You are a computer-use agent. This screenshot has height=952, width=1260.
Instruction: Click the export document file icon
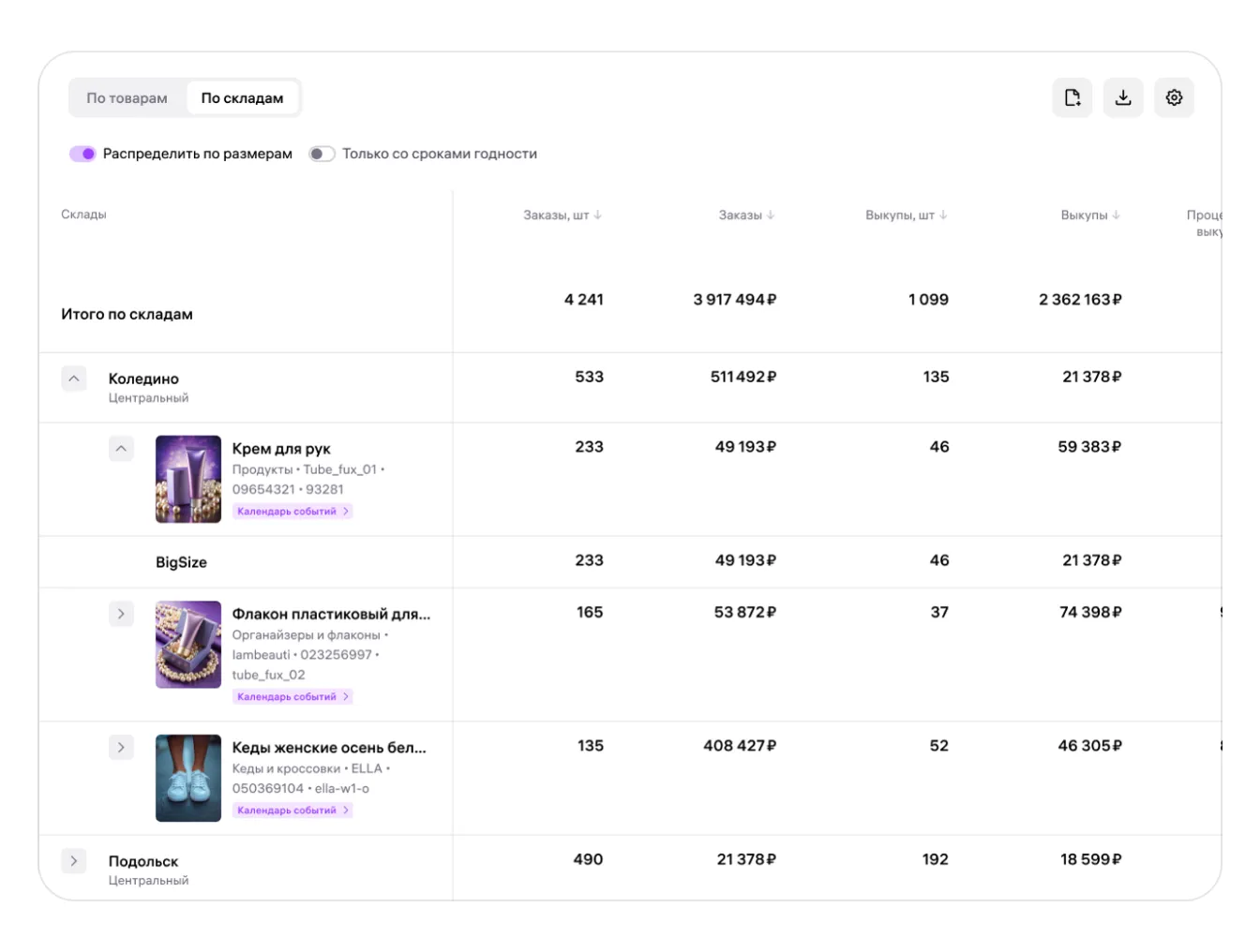pyautogui.click(x=1072, y=97)
